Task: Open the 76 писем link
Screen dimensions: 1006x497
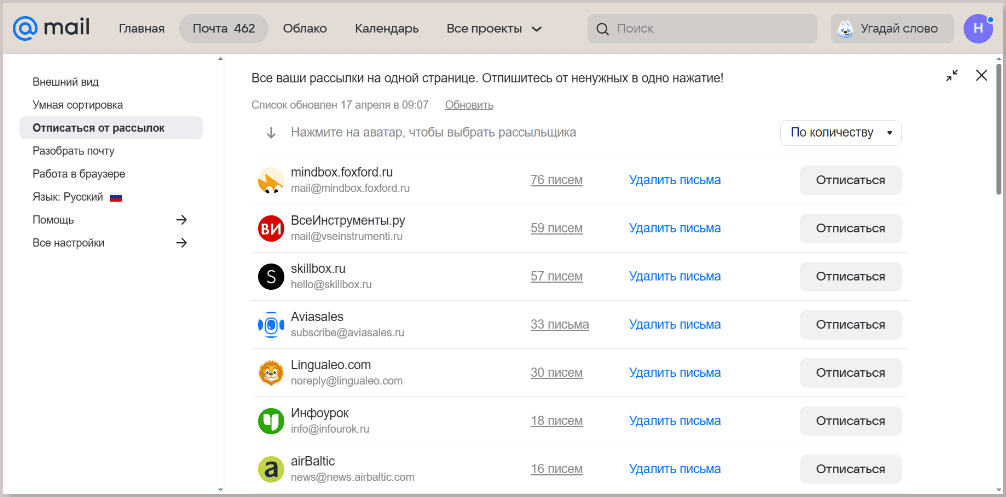Action: [556, 180]
